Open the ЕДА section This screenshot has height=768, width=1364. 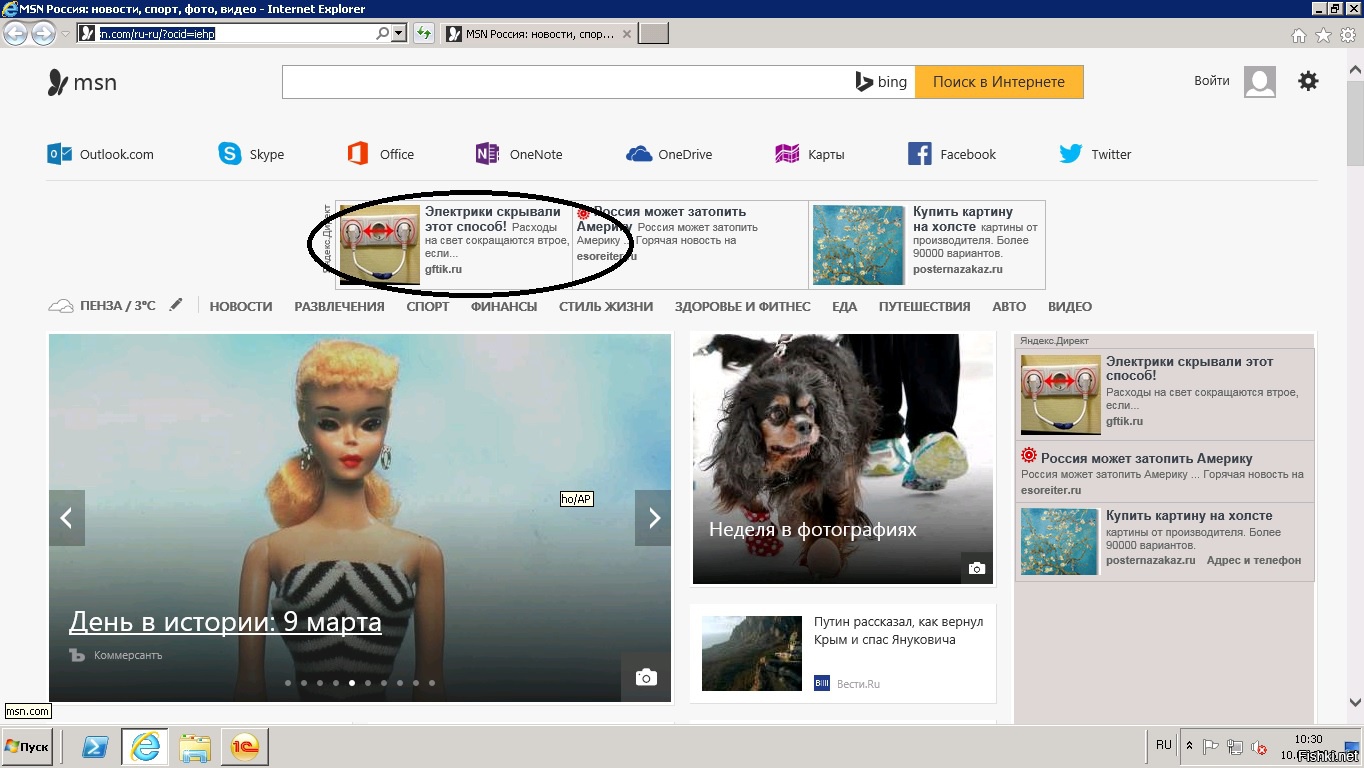point(845,306)
